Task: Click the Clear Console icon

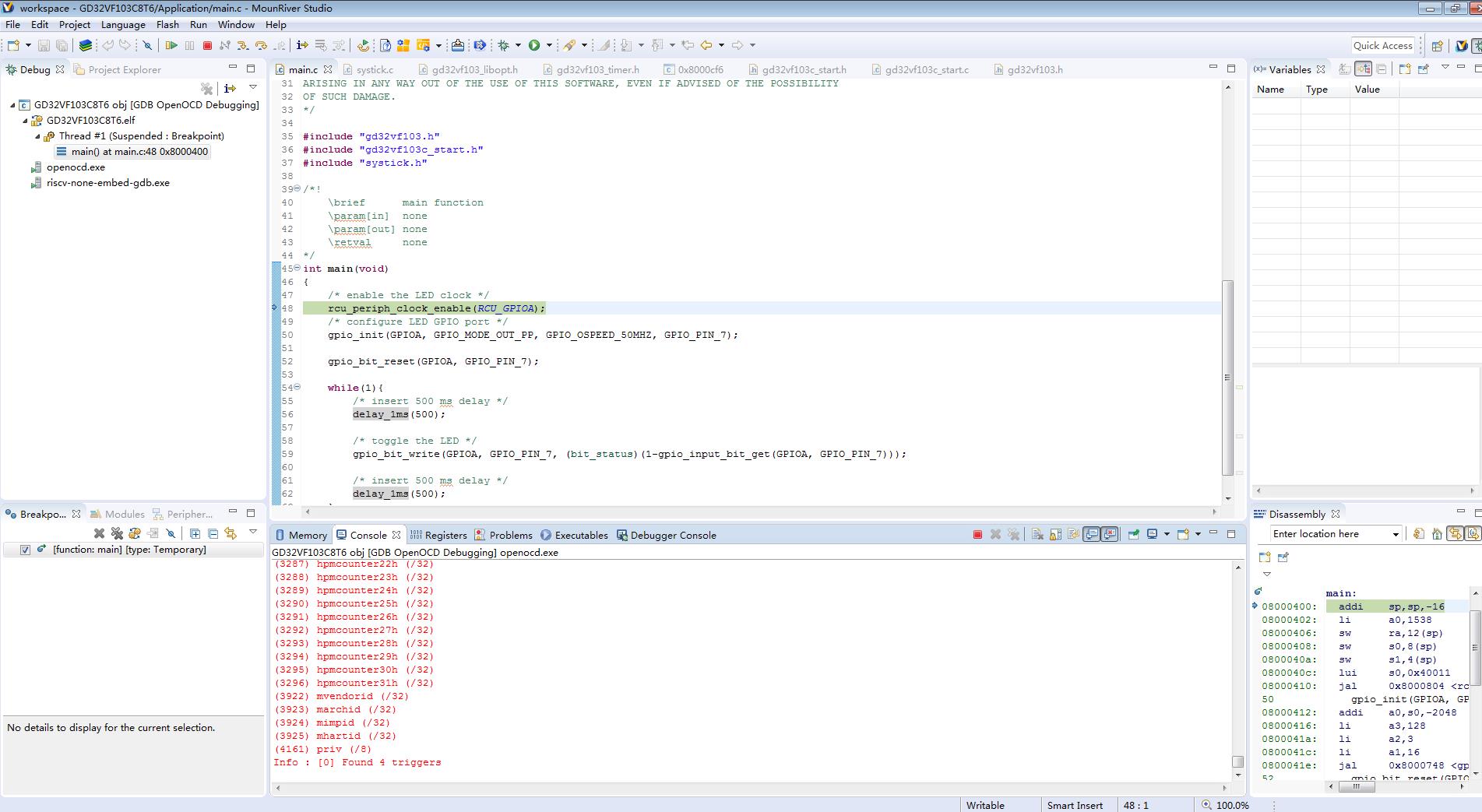Action: 1037,534
